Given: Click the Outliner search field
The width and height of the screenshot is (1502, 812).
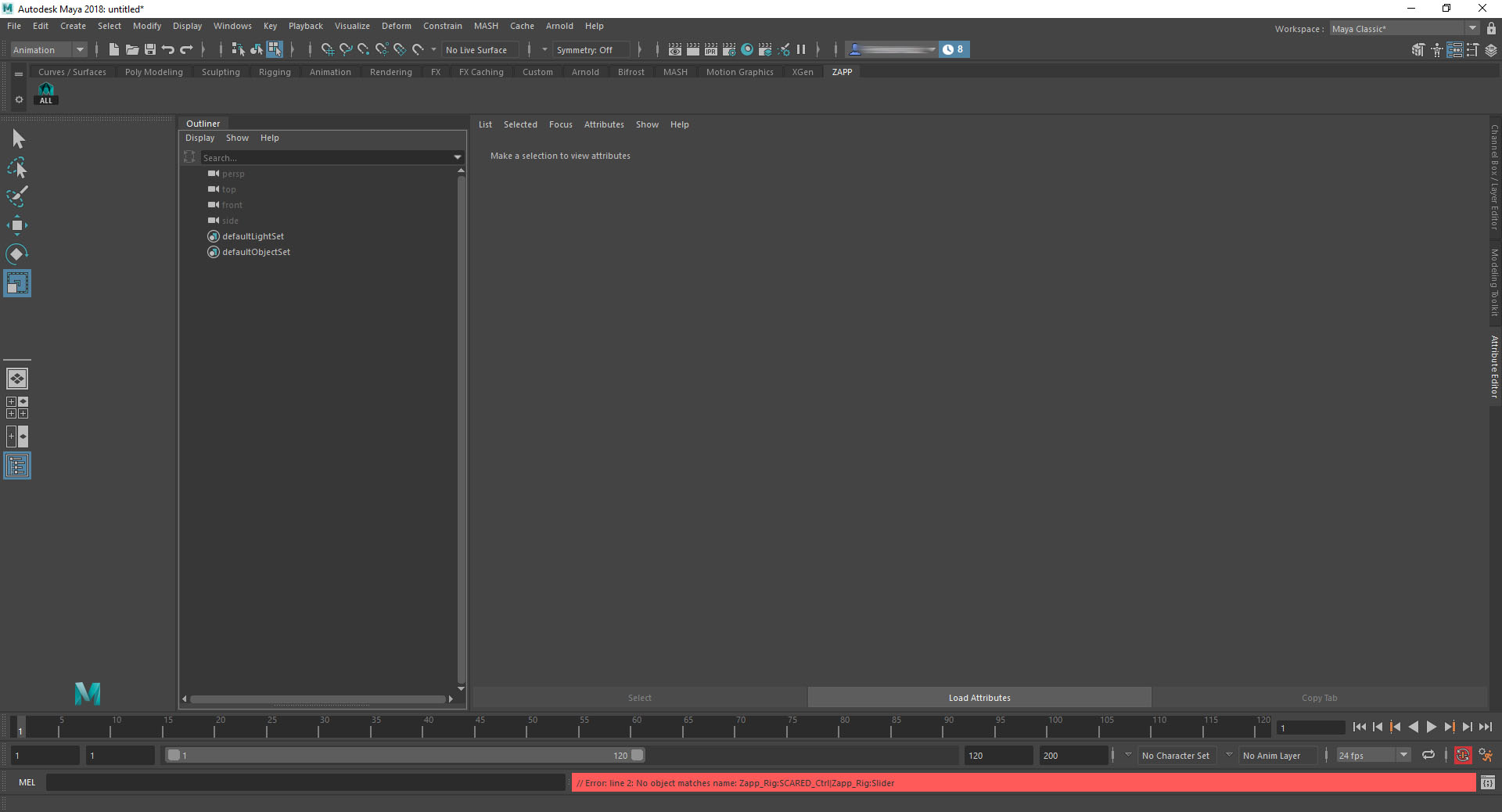Looking at the screenshot, I should click(x=326, y=157).
